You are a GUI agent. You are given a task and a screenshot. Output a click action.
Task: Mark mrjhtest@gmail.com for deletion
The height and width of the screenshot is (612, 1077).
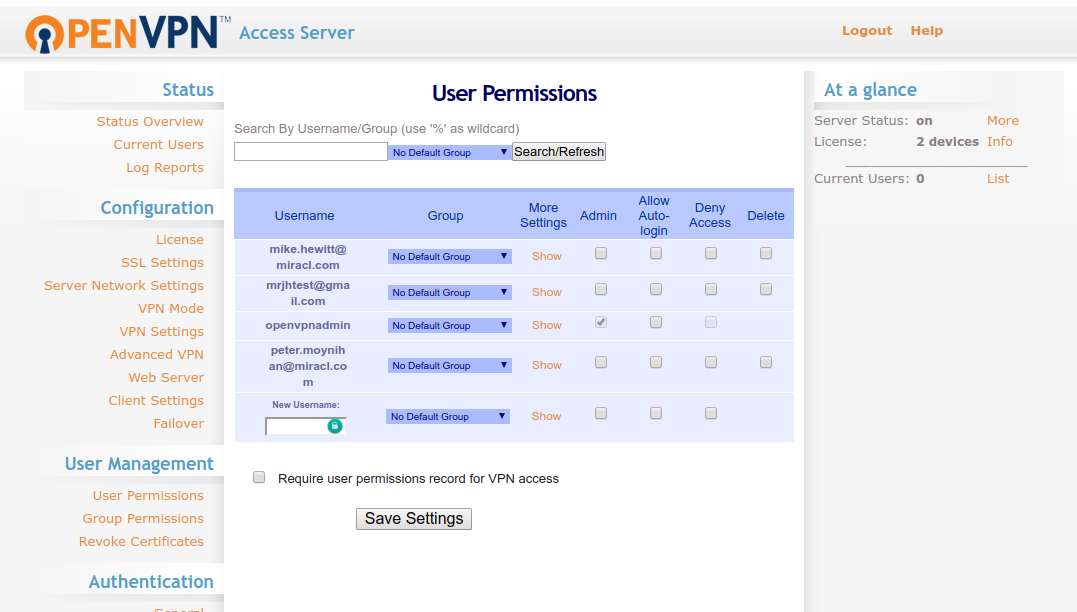[x=766, y=289]
